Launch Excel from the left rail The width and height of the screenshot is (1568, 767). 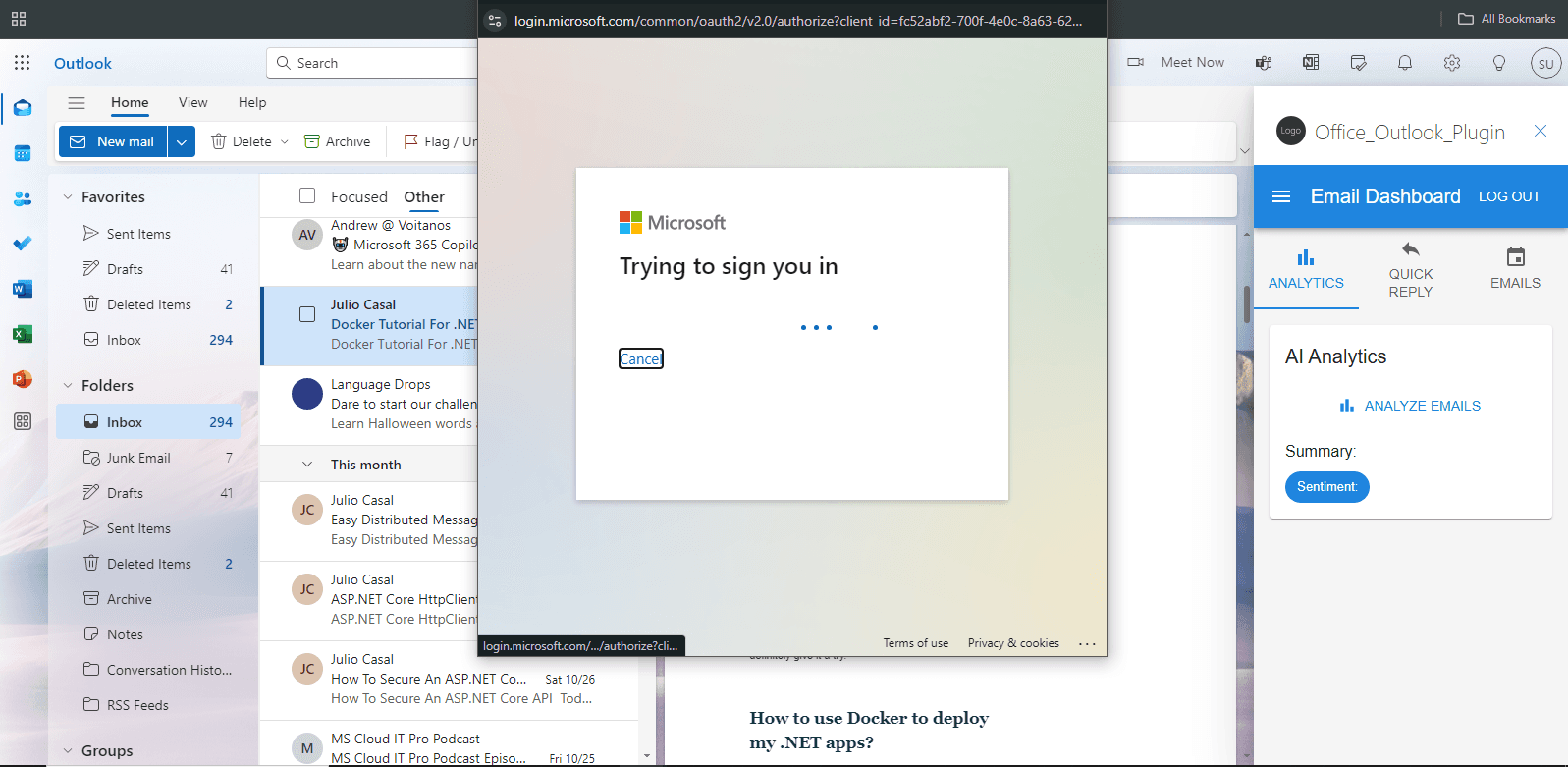(23, 334)
